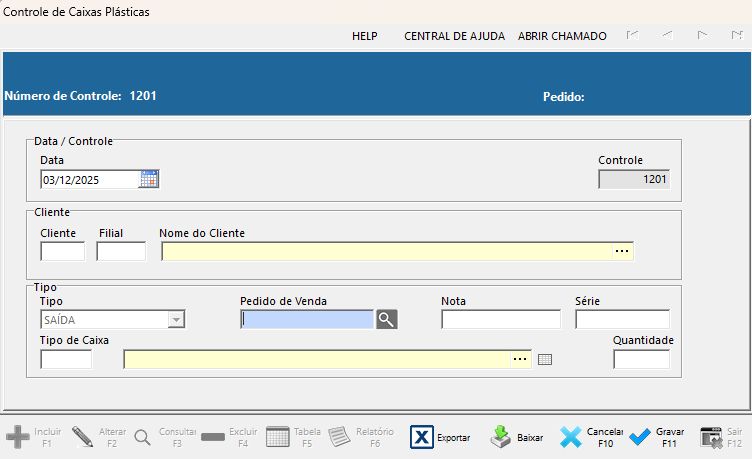This screenshot has height=459, width=752.
Task: Open the calendar picker beside Data field
Action: (x=149, y=179)
